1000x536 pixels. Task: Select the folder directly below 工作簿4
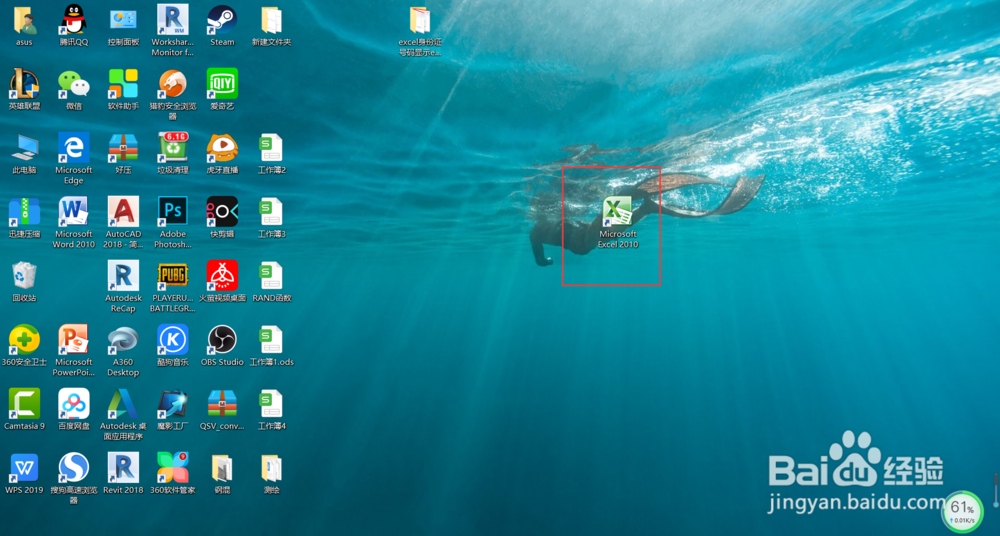pos(272,473)
